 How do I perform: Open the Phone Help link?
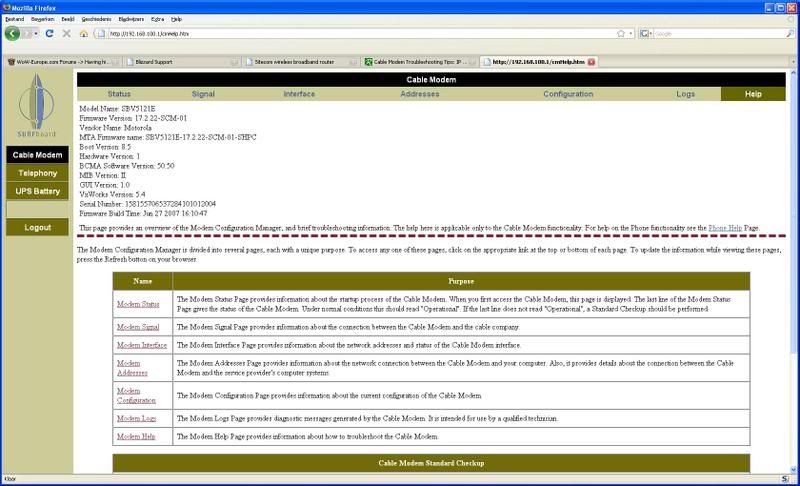pyautogui.click(x=725, y=228)
